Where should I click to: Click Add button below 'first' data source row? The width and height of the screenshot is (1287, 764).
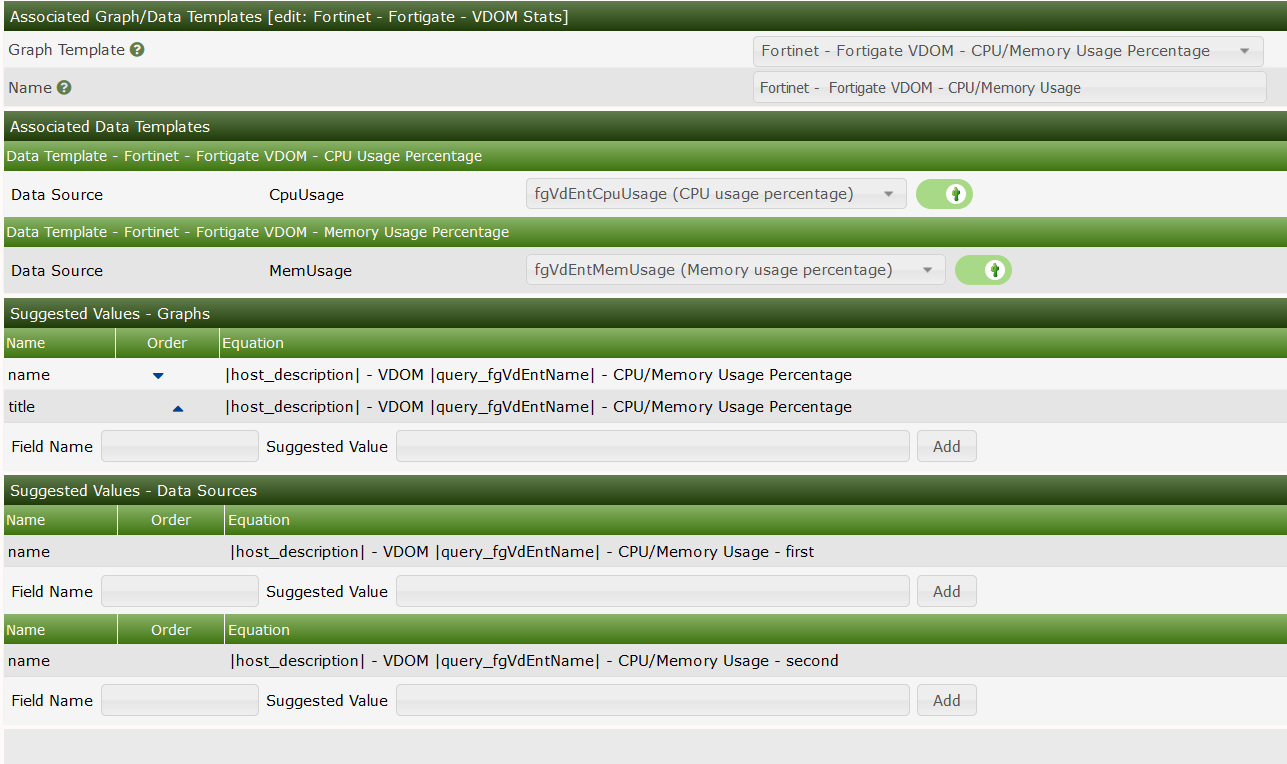pyautogui.click(x=947, y=592)
